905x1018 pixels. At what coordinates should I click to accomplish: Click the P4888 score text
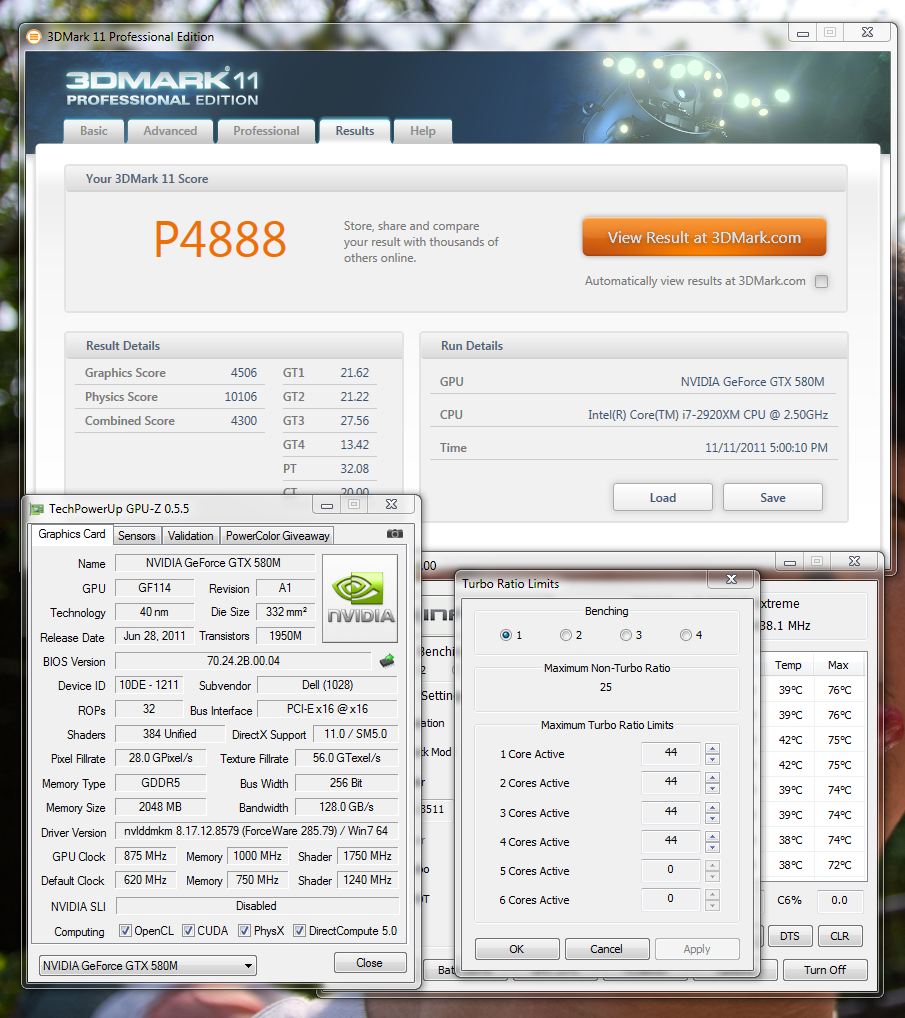pyautogui.click(x=220, y=240)
